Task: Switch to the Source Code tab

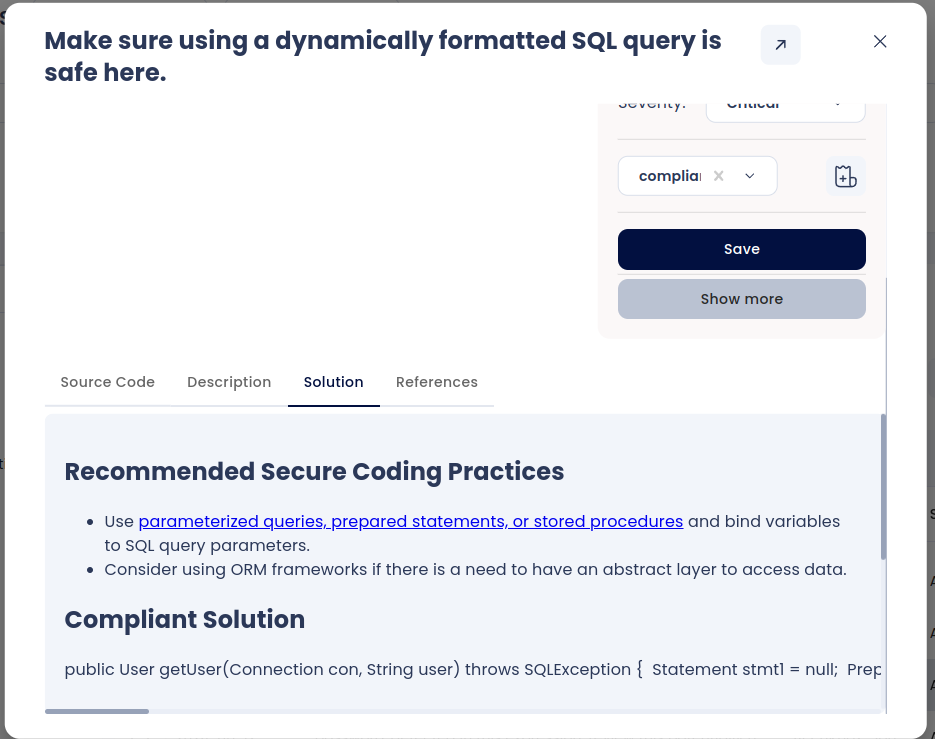Action: [x=107, y=382]
